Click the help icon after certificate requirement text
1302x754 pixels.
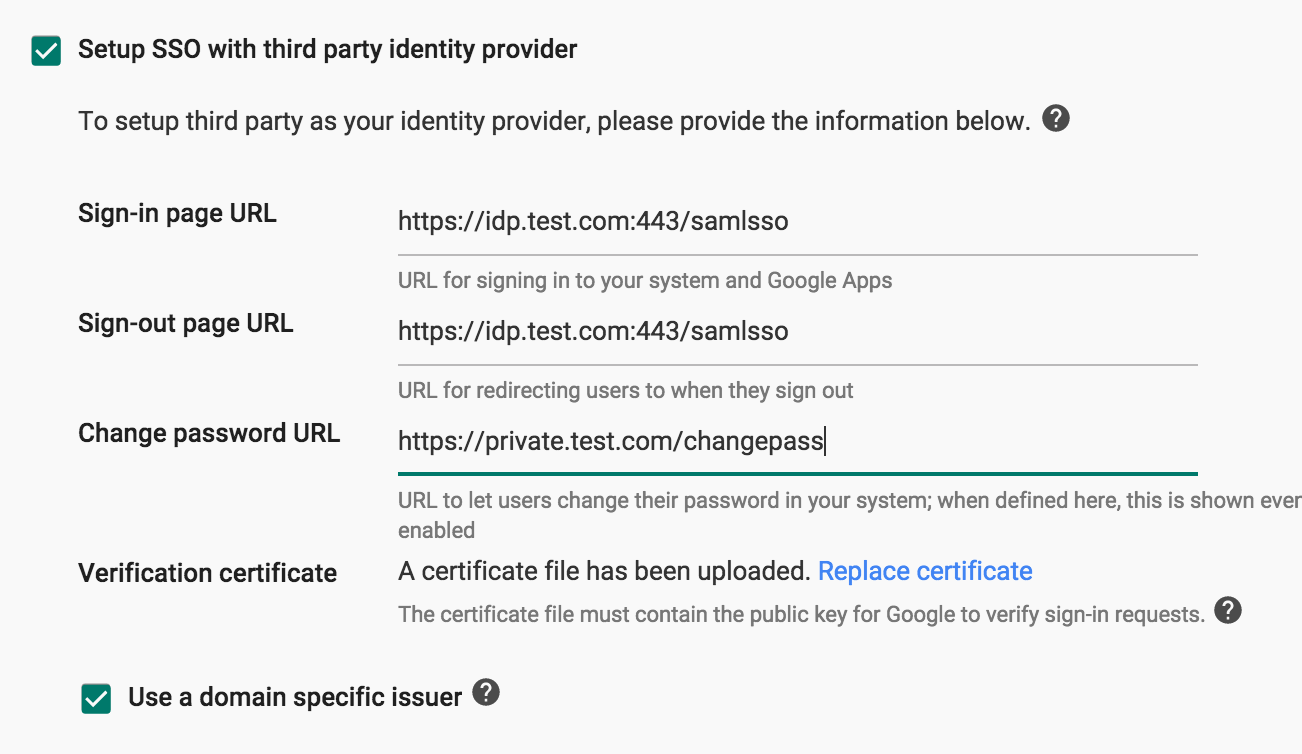tap(1228, 610)
